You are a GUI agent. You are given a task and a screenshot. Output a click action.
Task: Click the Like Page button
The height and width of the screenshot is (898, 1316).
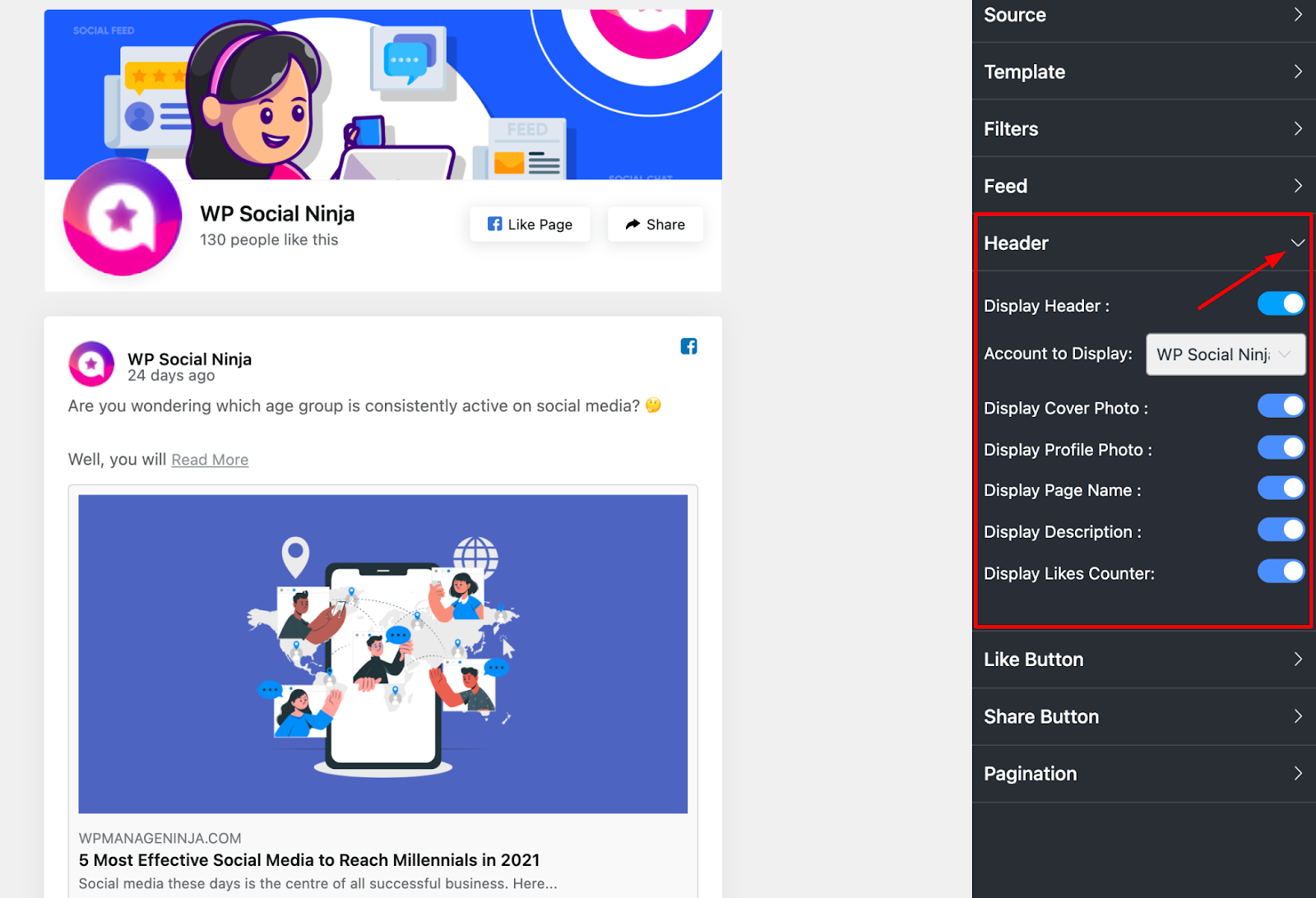(x=530, y=224)
